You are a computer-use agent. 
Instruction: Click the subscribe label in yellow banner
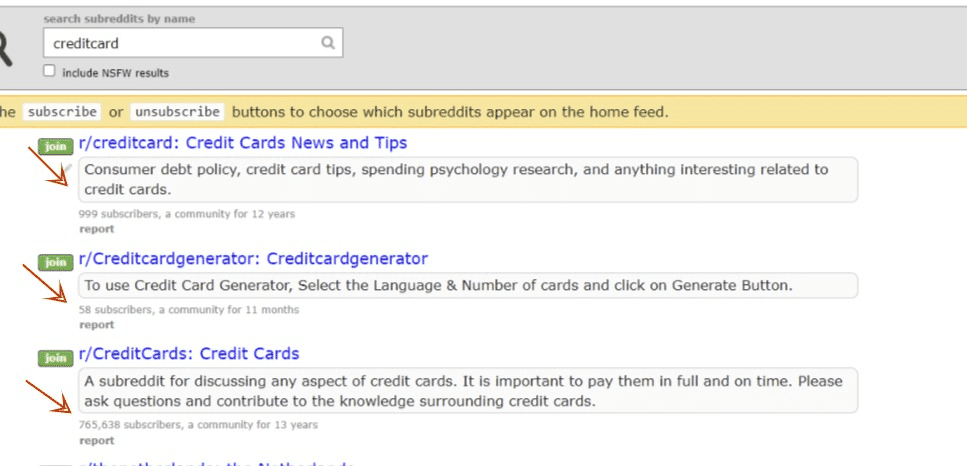pos(62,112)
